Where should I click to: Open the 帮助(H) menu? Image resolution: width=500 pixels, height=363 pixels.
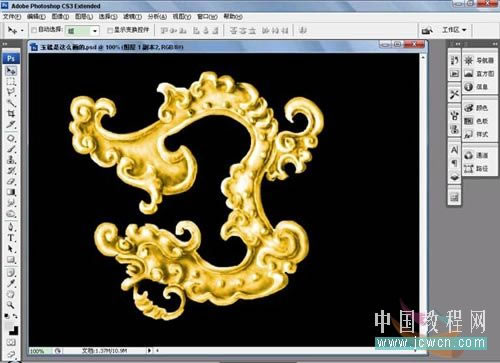pos(233,16)
